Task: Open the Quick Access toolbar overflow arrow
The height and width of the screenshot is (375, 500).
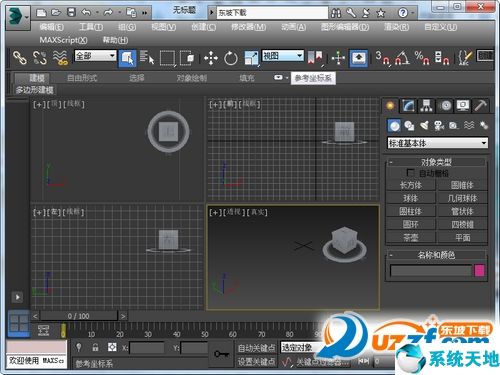Action: (x=145, y=13)
